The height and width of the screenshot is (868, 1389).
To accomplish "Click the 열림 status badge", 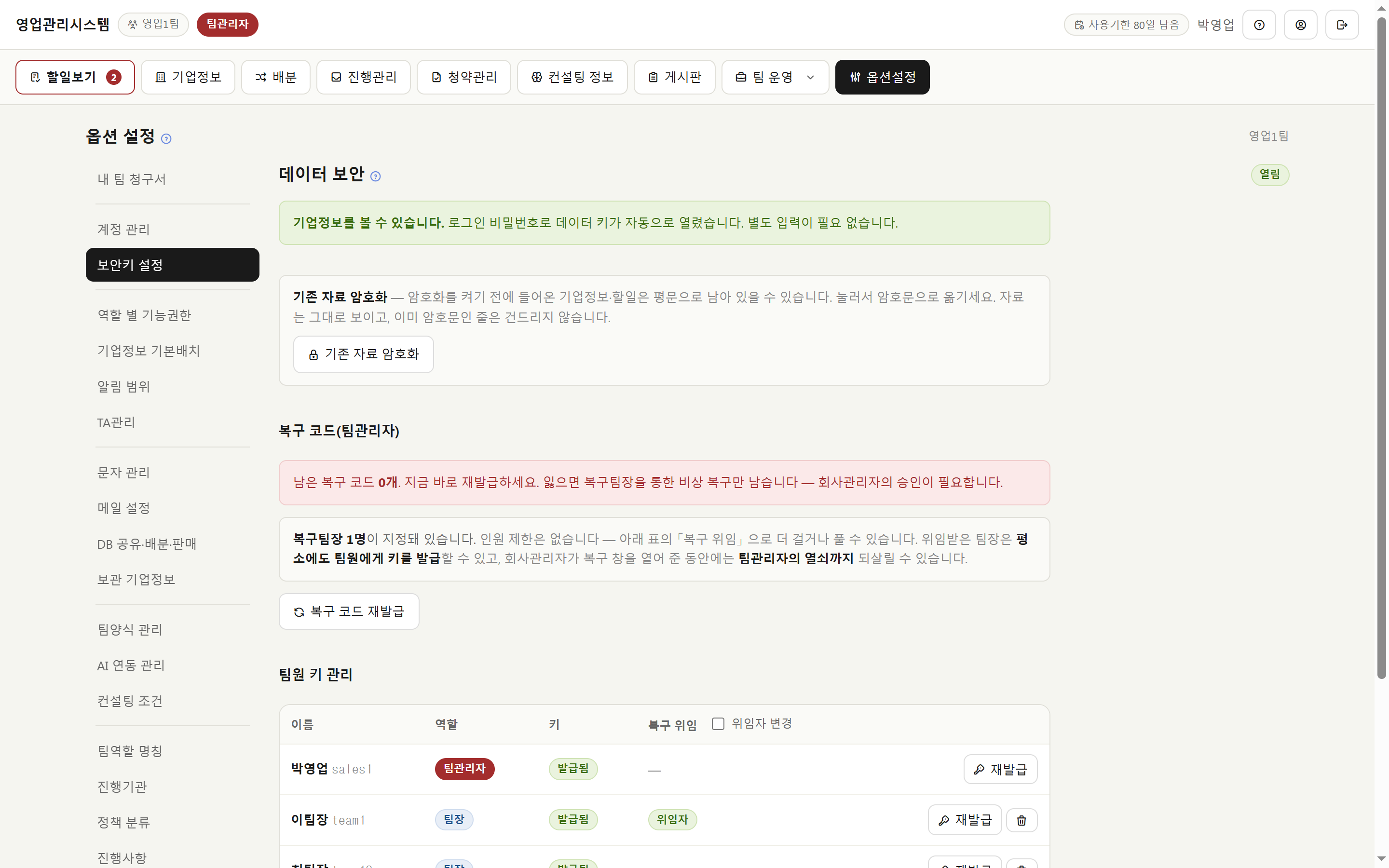I will (1269, 175).
